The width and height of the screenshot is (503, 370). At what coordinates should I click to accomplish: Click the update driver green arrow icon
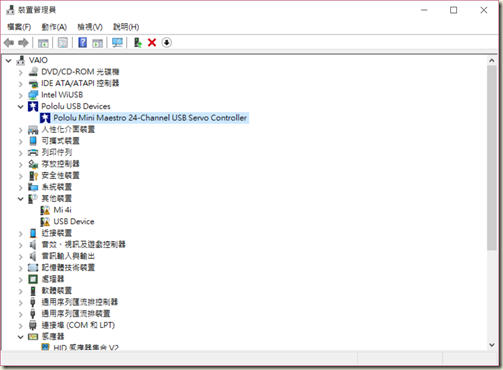point(137,43)
